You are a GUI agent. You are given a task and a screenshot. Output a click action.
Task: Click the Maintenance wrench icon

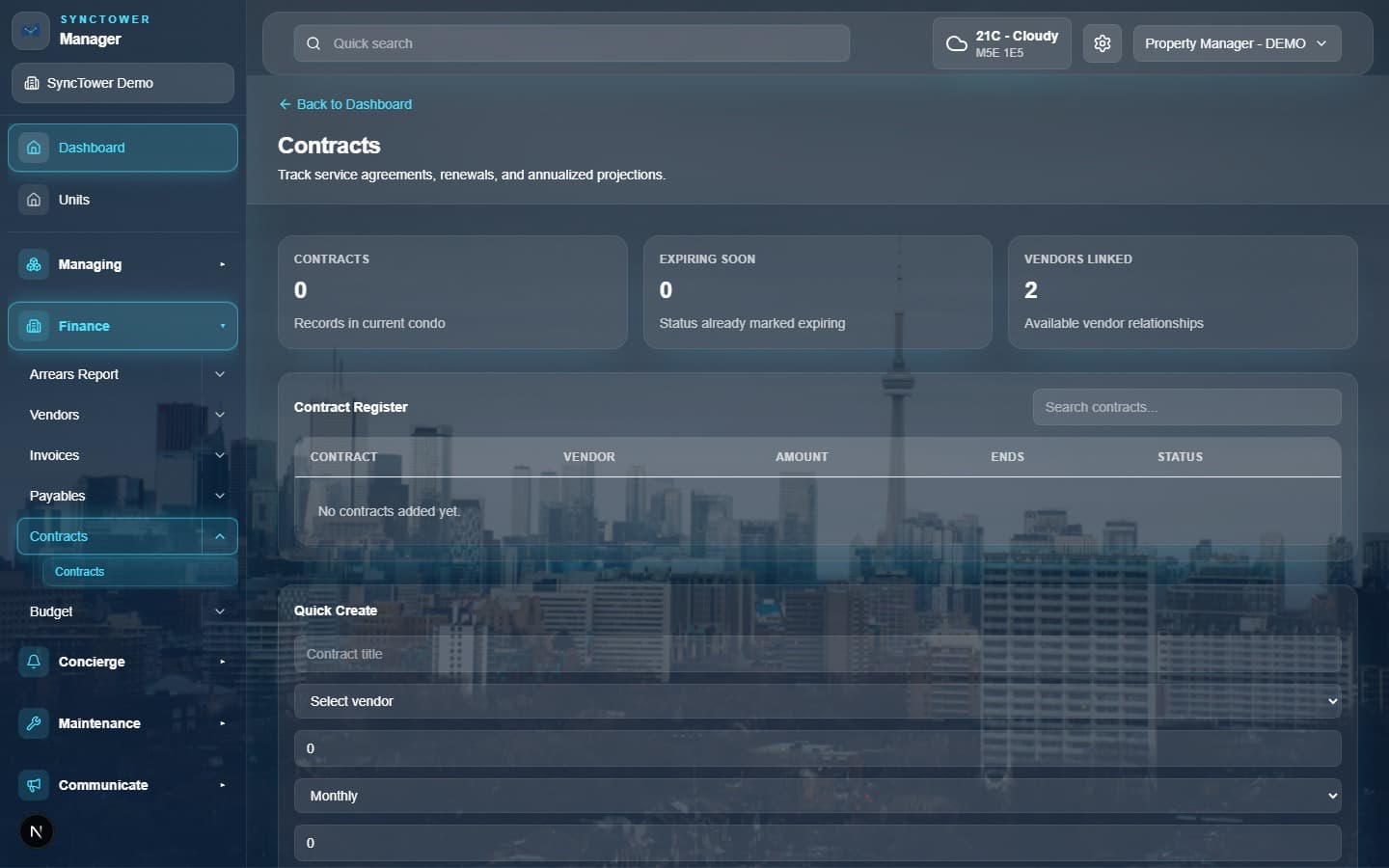[x=34, y=723]
